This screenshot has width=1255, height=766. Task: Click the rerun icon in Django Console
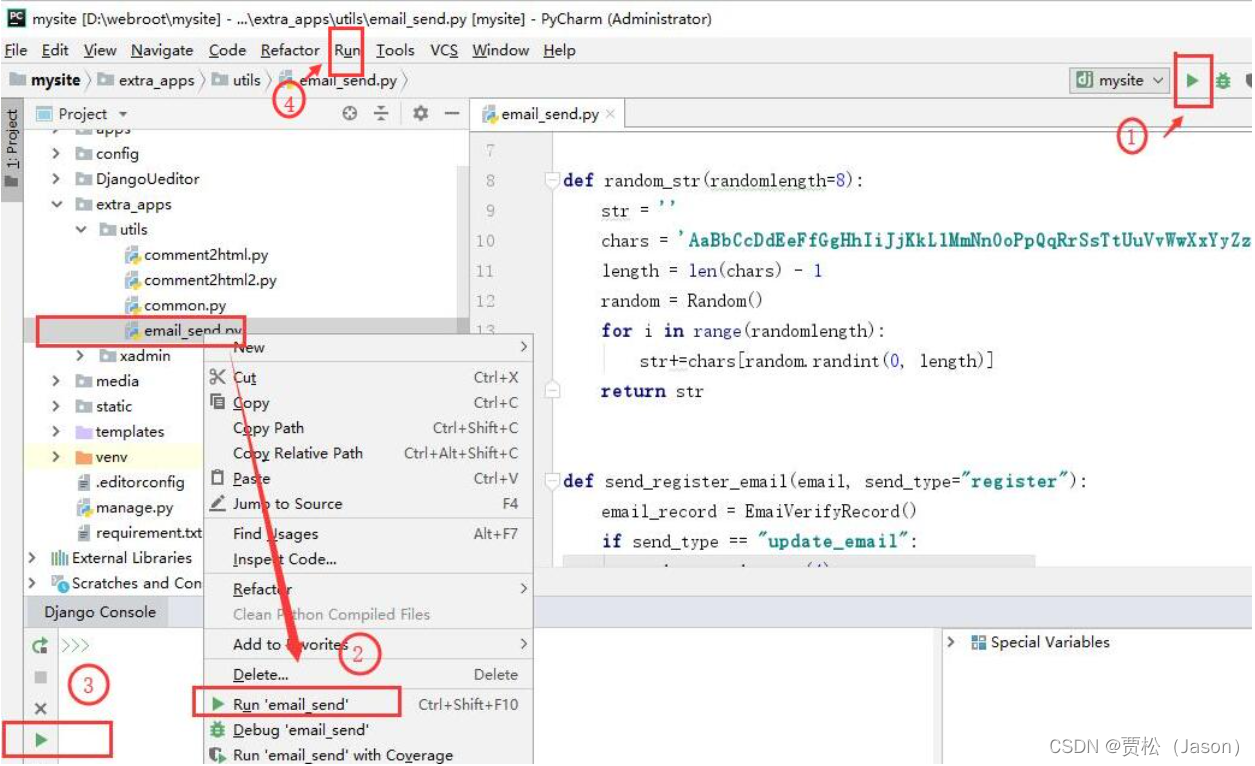pyautogui.click(x=40, y=646)
